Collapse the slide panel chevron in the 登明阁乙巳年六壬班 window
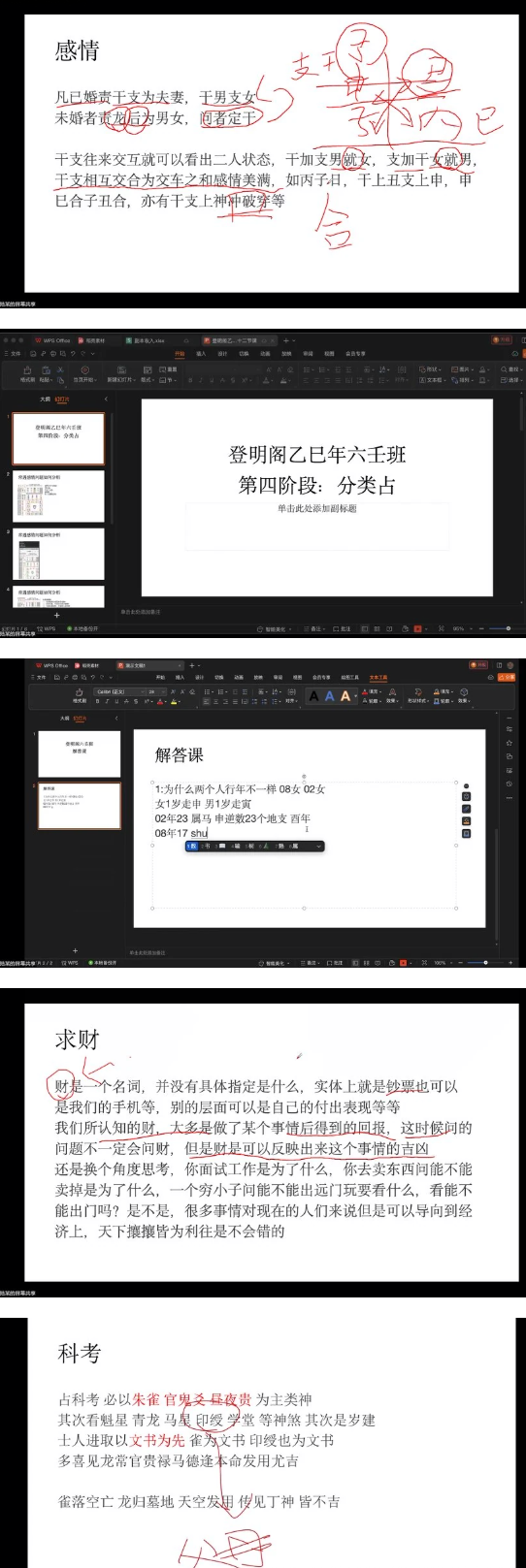Screen dimensions: 526x1568 107,399
